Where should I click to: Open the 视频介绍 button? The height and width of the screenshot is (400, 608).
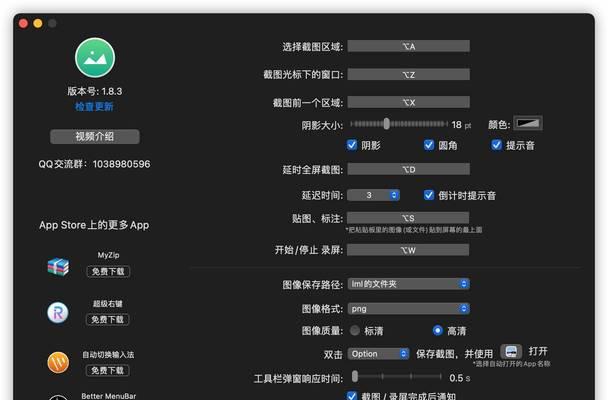pos(95,136)
